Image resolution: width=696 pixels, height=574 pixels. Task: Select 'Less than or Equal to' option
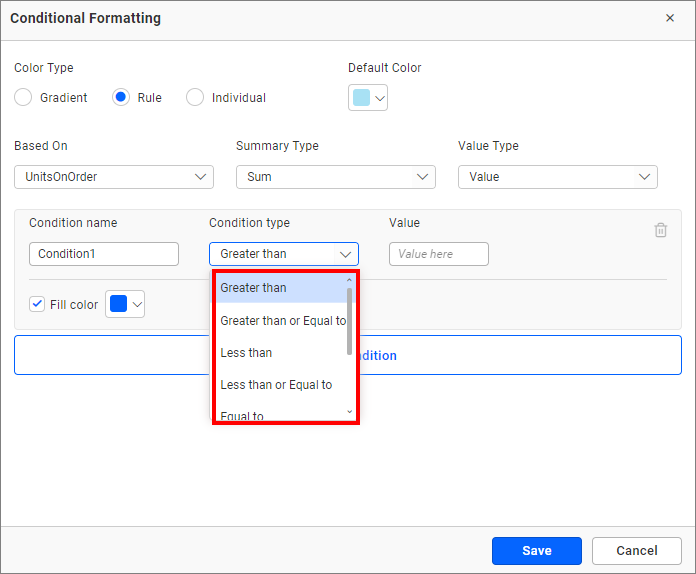pyautogui.click(x=276, y=385)
